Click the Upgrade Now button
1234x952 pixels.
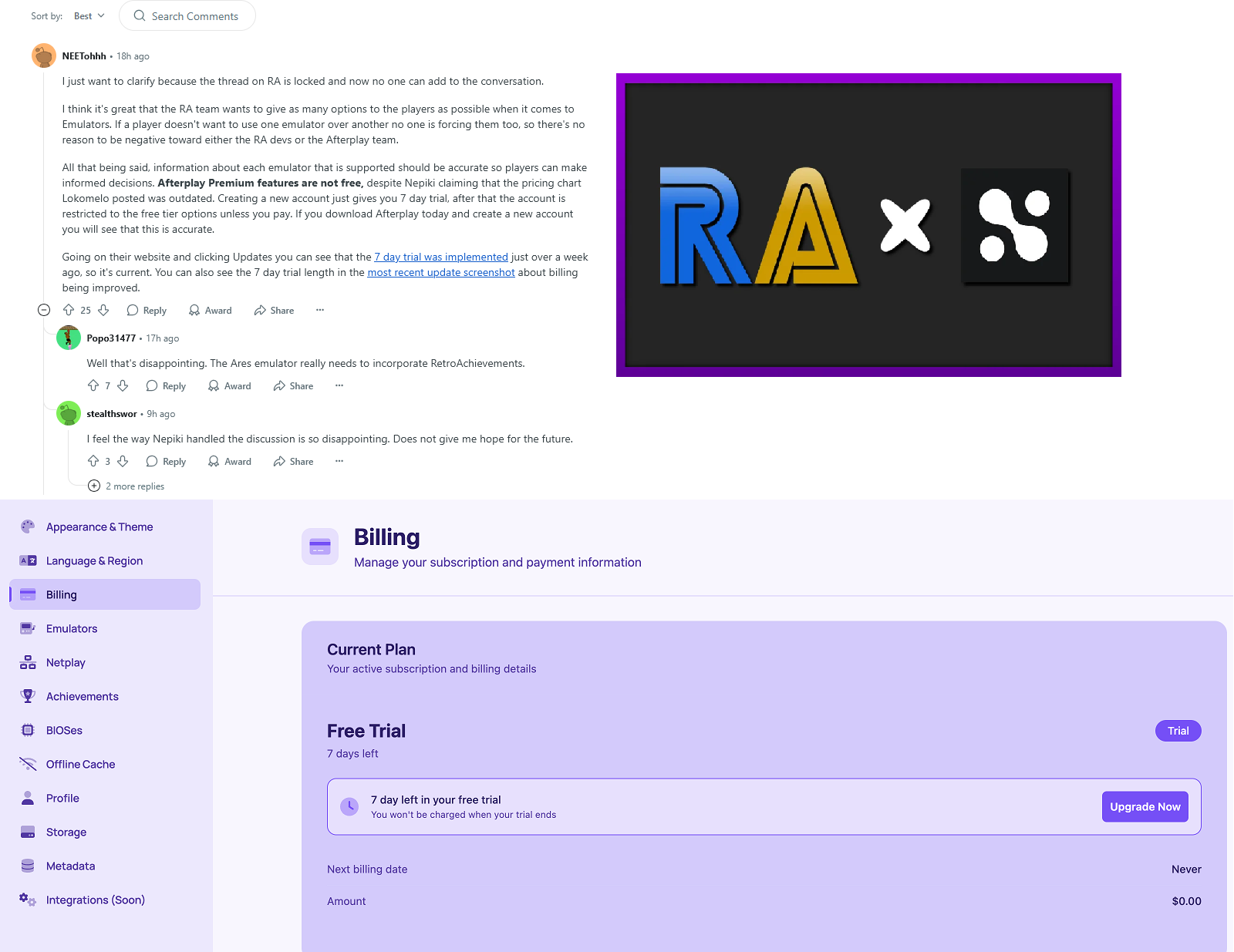[1145, 806]
